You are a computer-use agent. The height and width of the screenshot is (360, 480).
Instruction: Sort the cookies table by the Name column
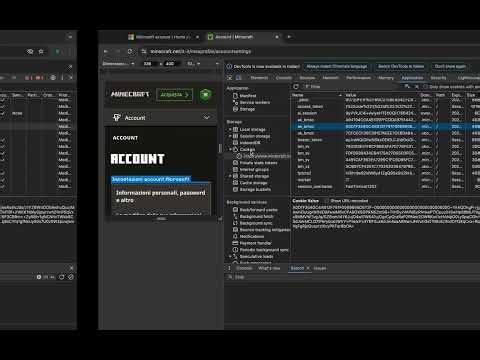[317, 95]
